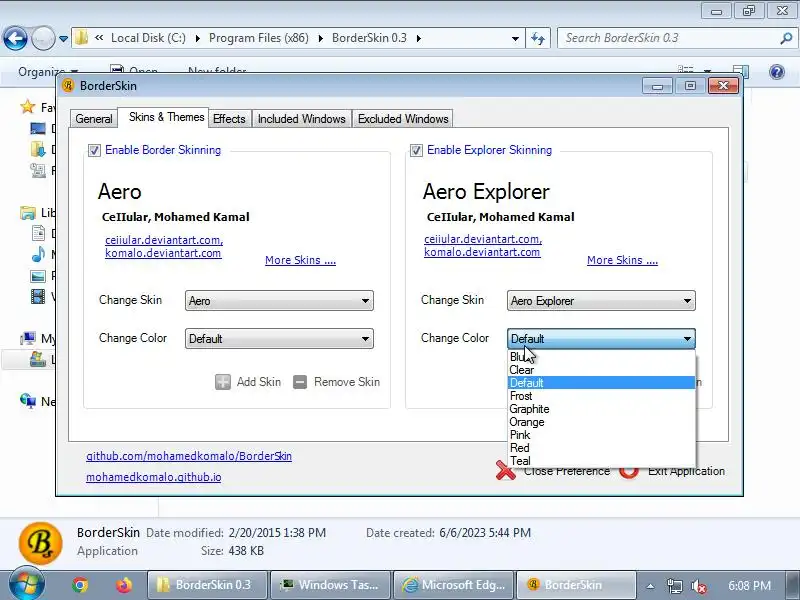Click the Music note icon in sidebar
The height and width of the screenshot is (600, 800).
(x=38, y=254)
